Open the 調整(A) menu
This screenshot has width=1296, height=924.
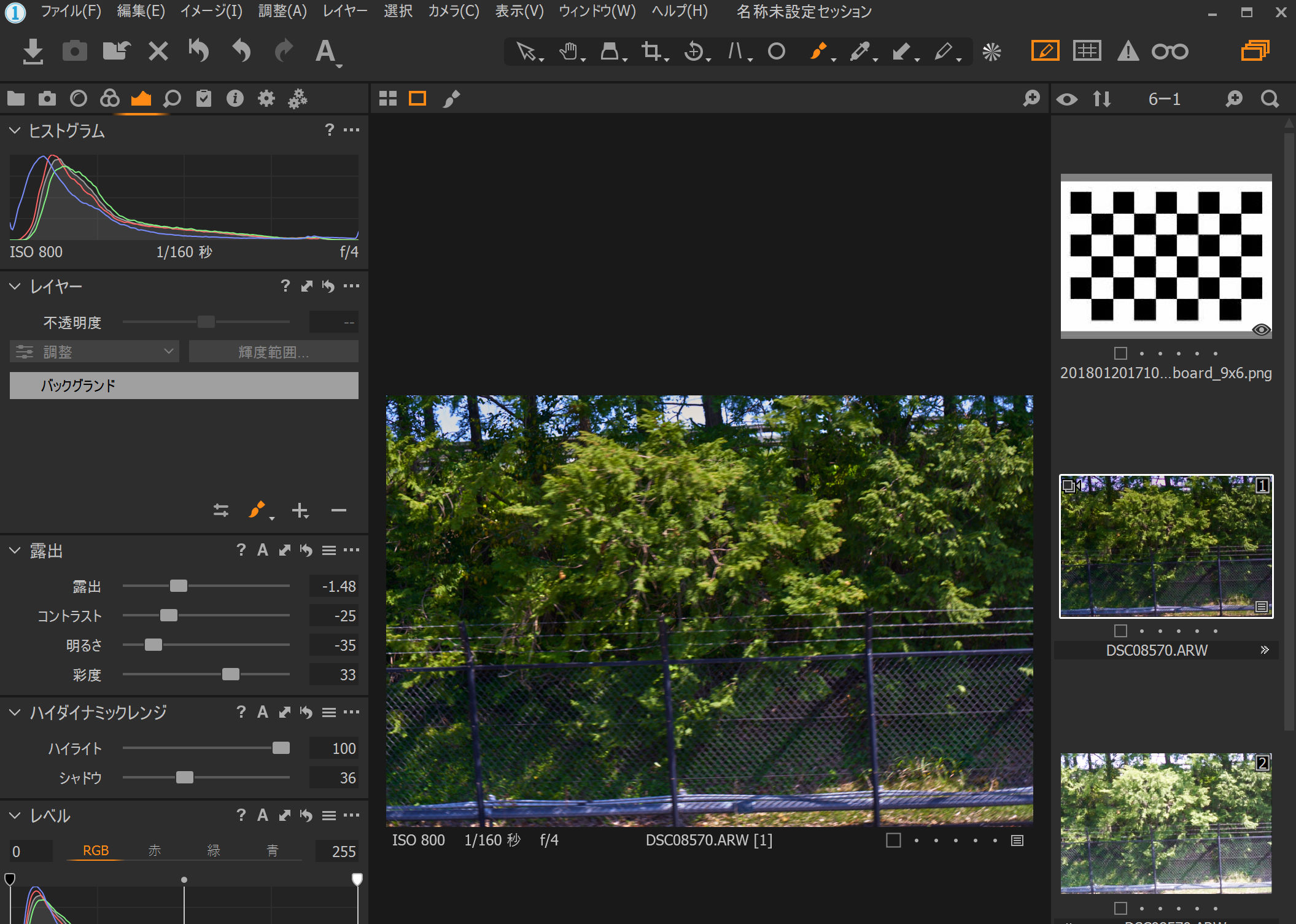coord(282,11)
